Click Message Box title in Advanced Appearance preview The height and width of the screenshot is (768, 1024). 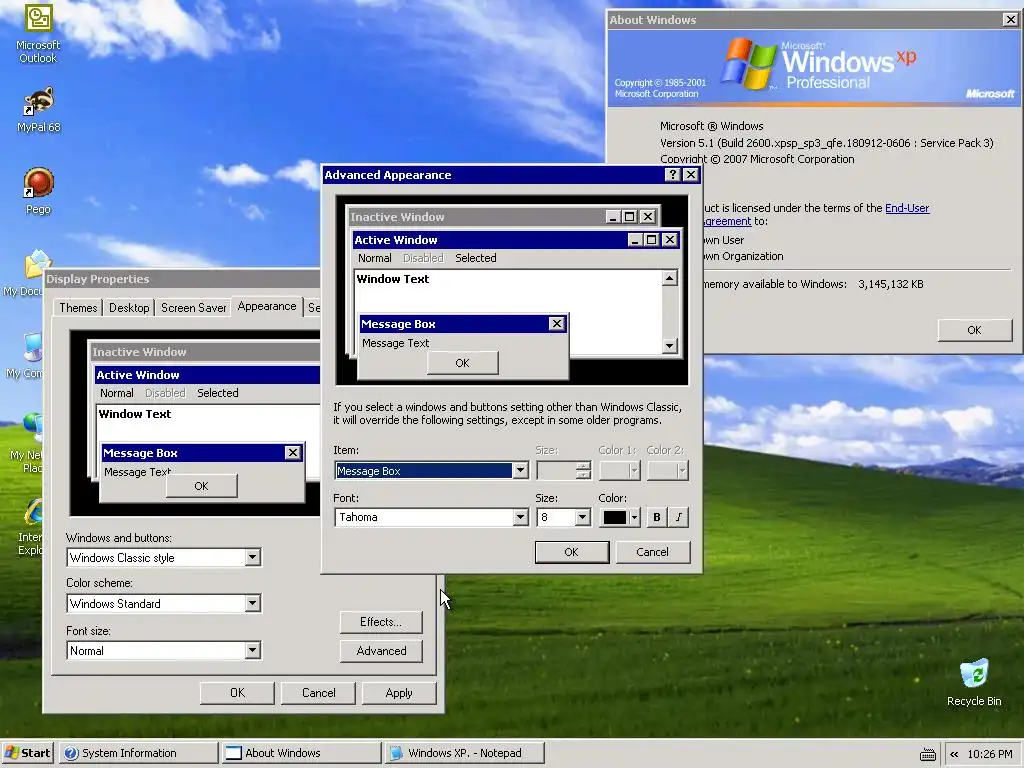(398, 324)
